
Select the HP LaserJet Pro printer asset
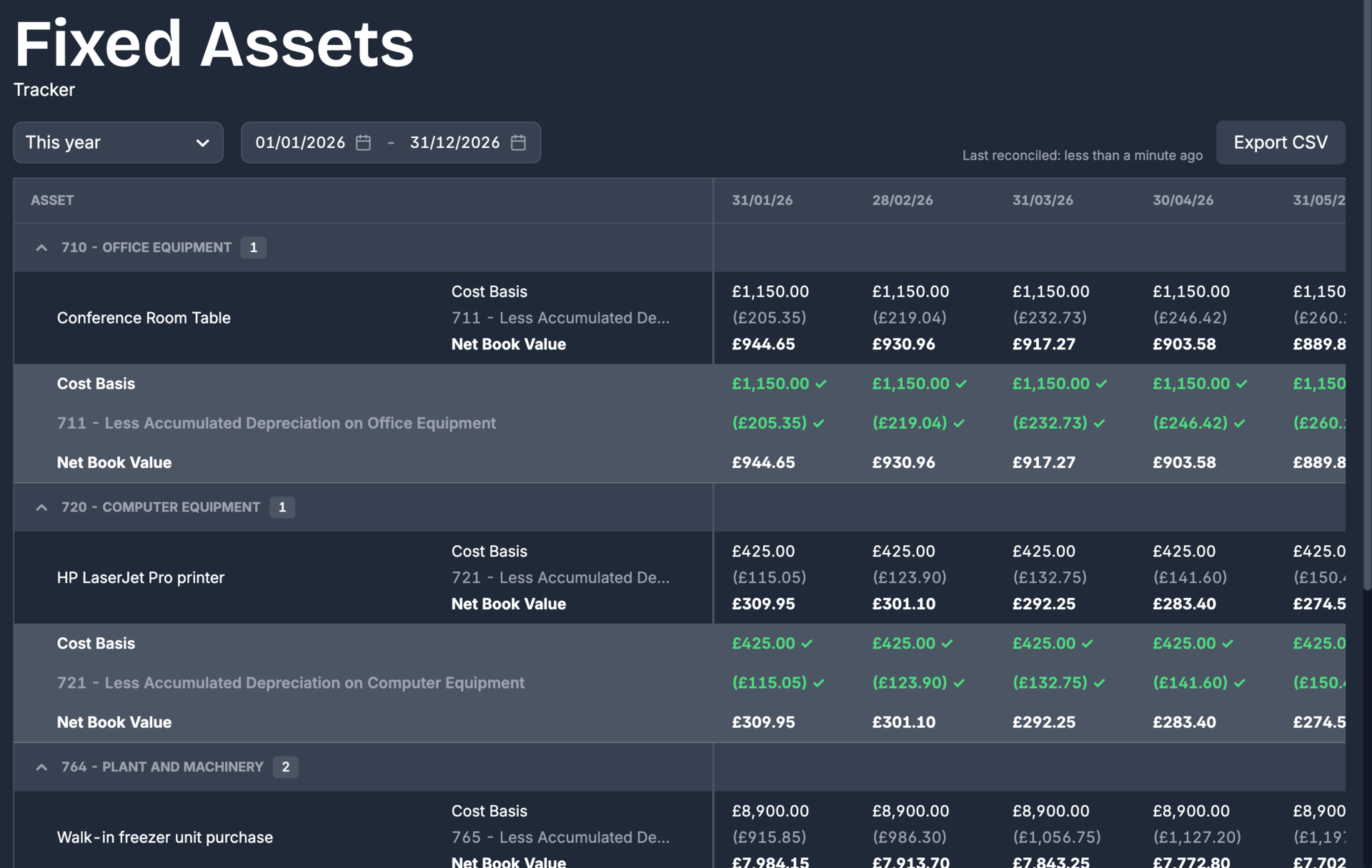pos(141,577)
